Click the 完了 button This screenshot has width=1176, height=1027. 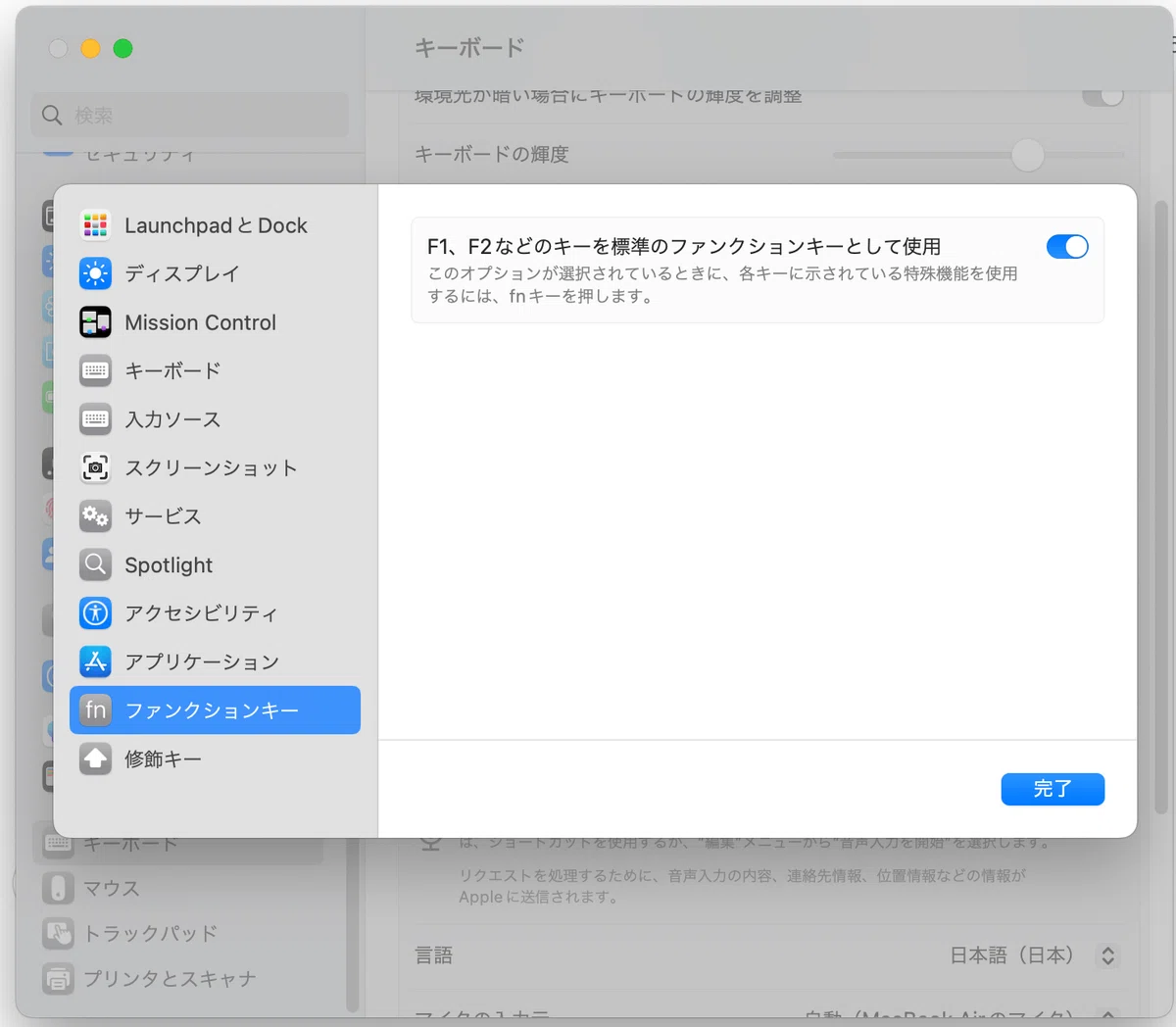(1053, 789)
